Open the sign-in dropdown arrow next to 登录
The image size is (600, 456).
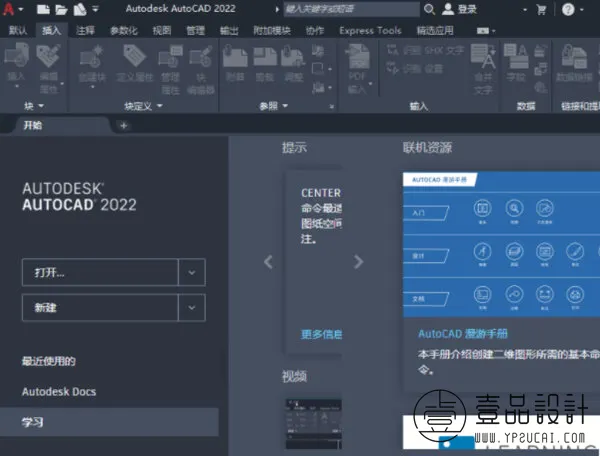coord(525,10)
